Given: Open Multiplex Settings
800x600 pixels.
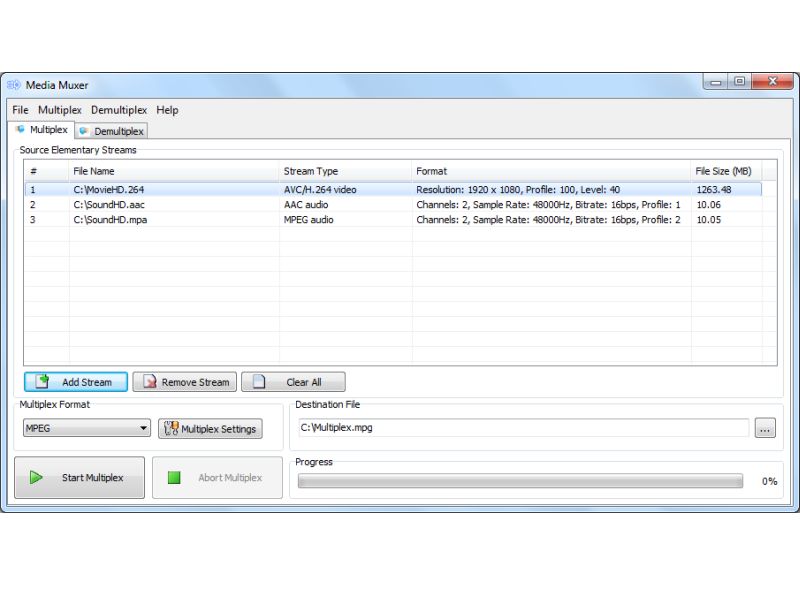Looking at the screenshot, I should 210,429.
